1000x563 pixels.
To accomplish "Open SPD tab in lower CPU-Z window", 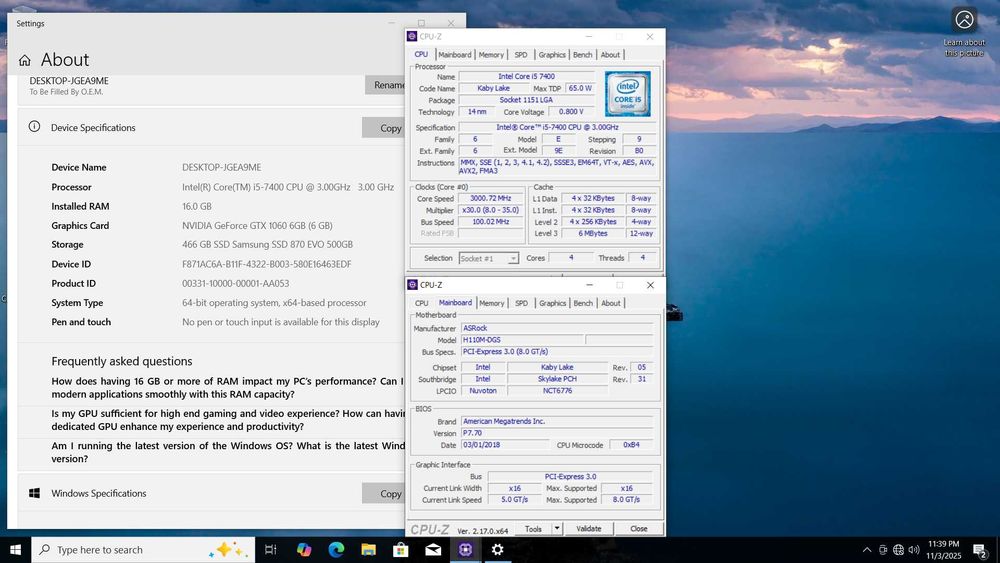I will click(522, 303).
